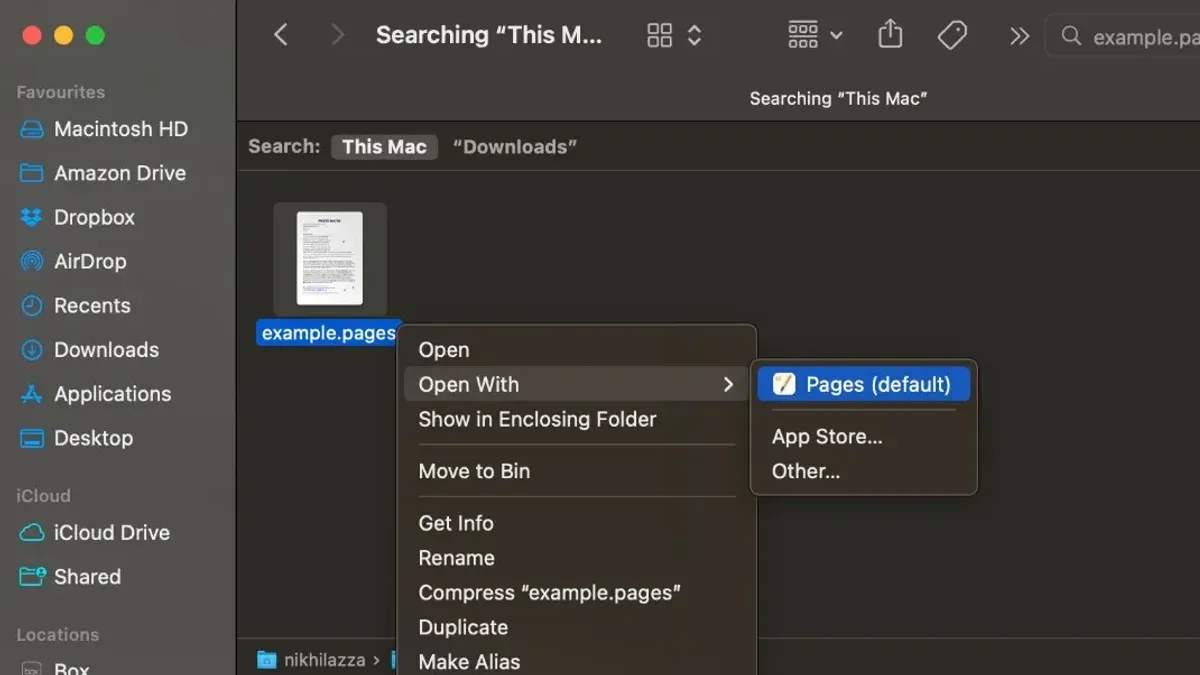
Task: Choose Show in Enclosing Folder
Action: [x=576, y=419]
